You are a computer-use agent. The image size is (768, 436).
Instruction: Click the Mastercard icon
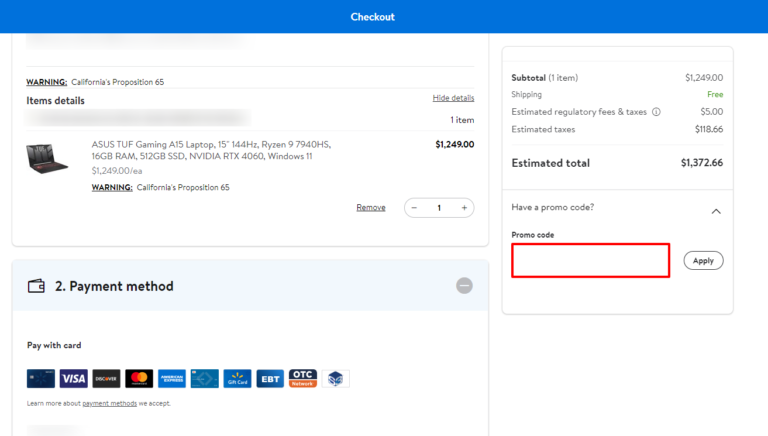pyautogui.click(x=139, y=379)
